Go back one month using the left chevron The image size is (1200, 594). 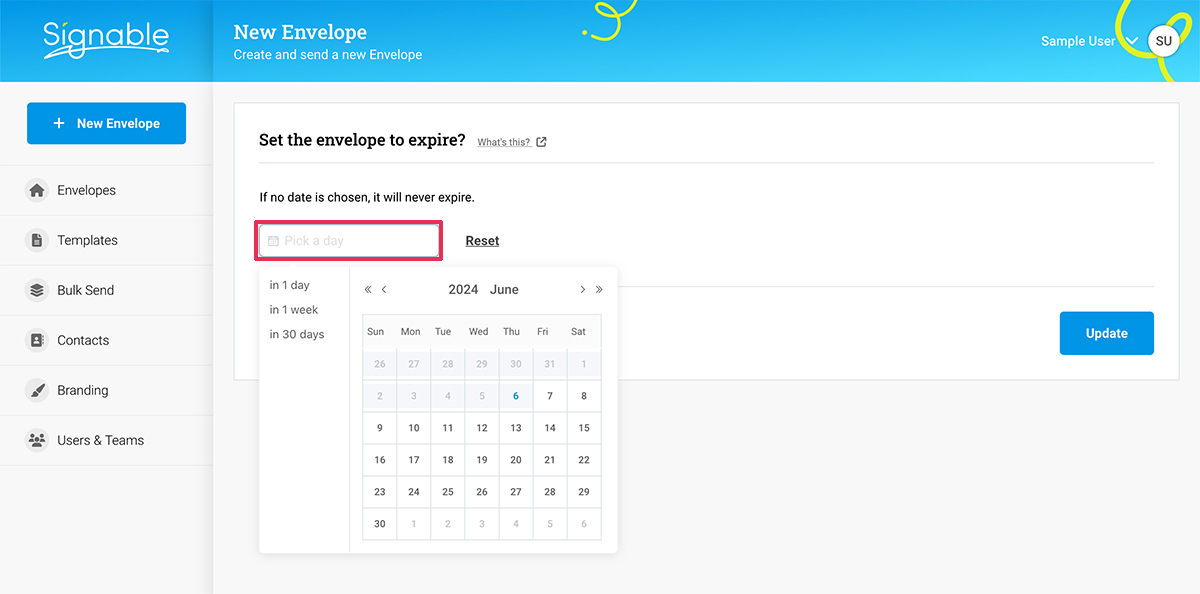click(x=384, y=289)
